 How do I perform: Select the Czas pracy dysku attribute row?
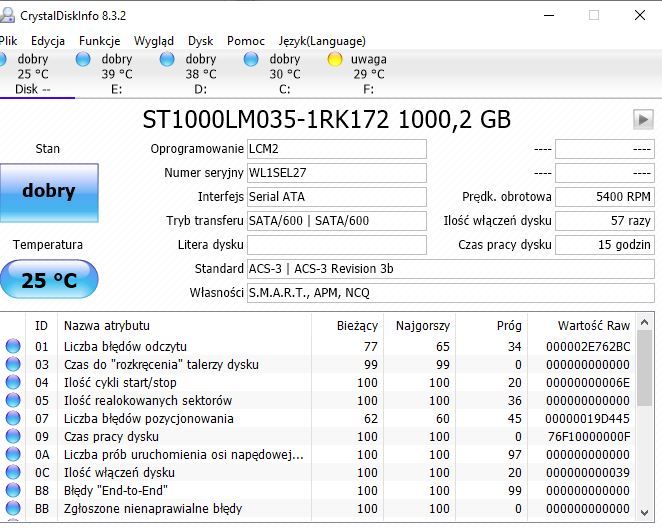coord(318,436)
